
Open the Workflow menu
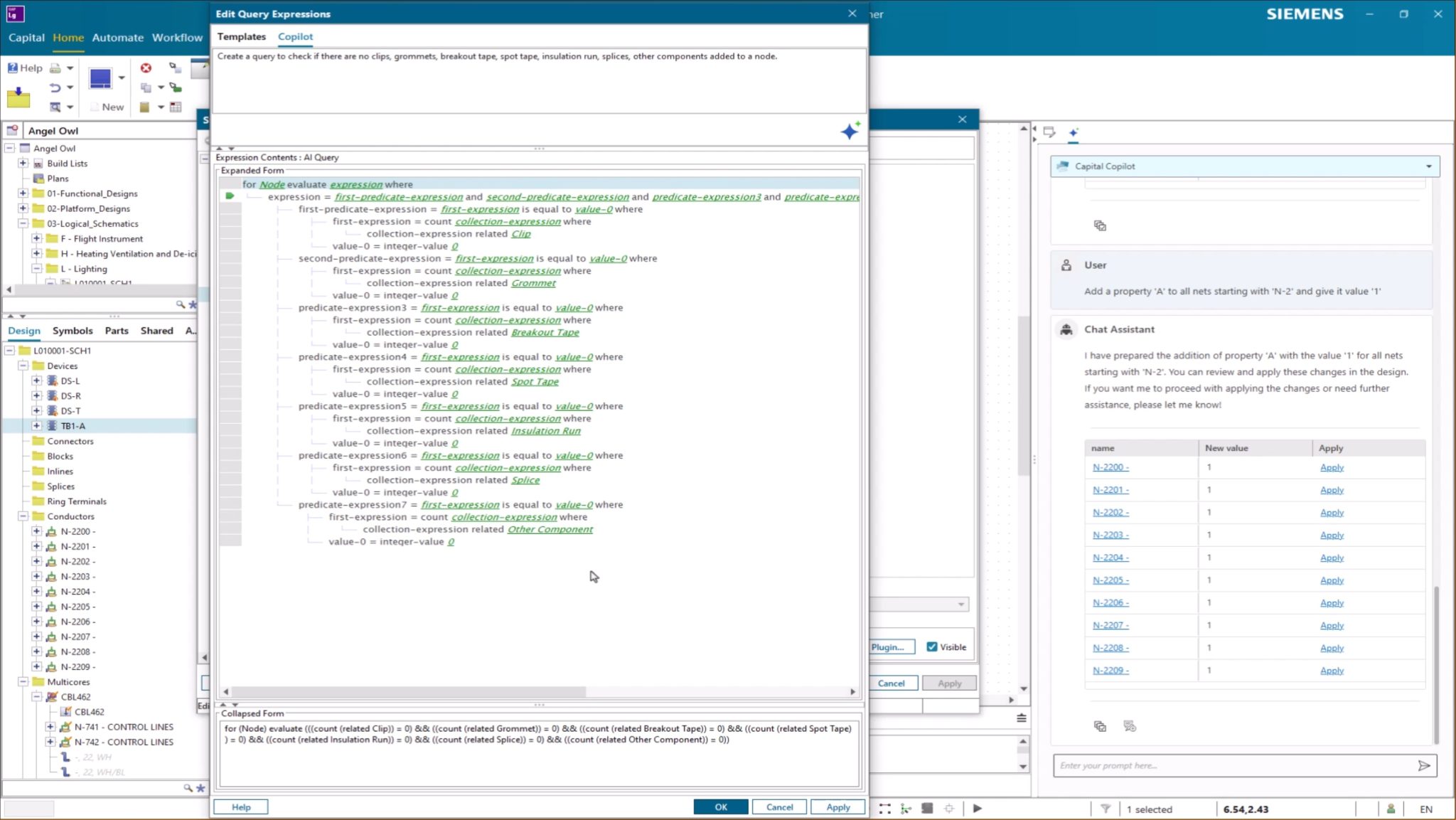[177, 38]
